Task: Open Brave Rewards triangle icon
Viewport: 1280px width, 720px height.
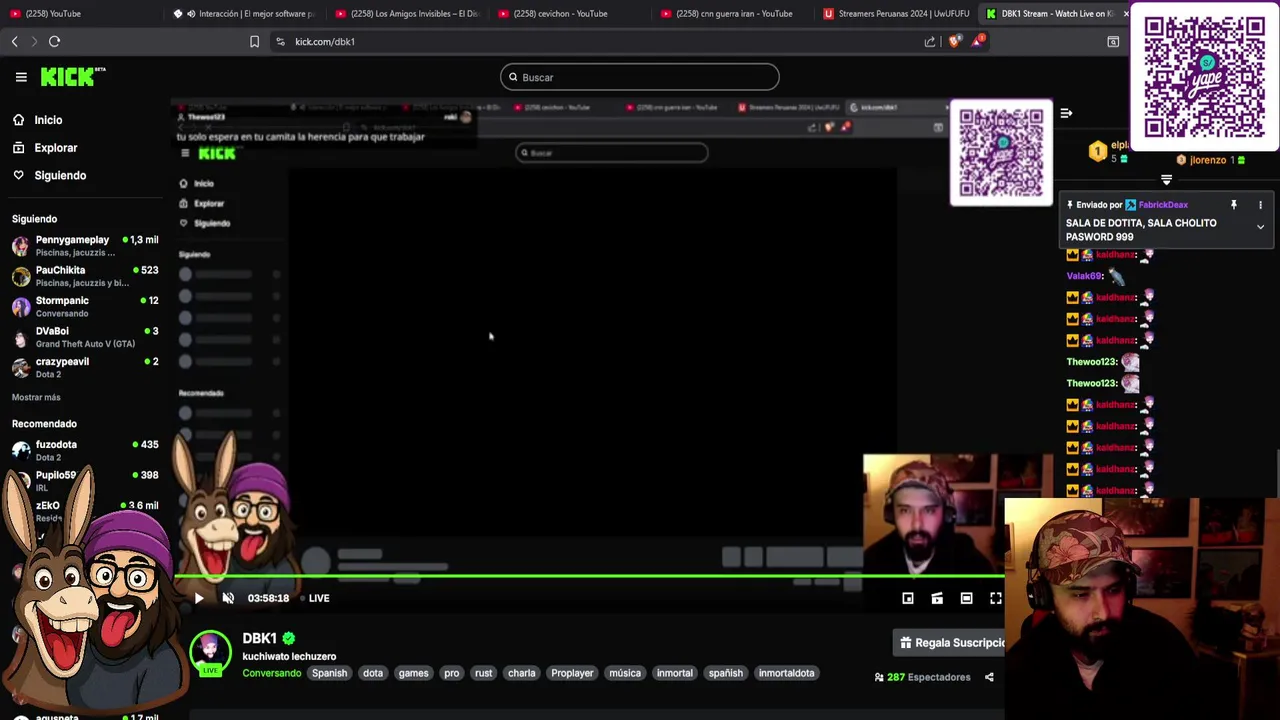Action: (980, 41)
